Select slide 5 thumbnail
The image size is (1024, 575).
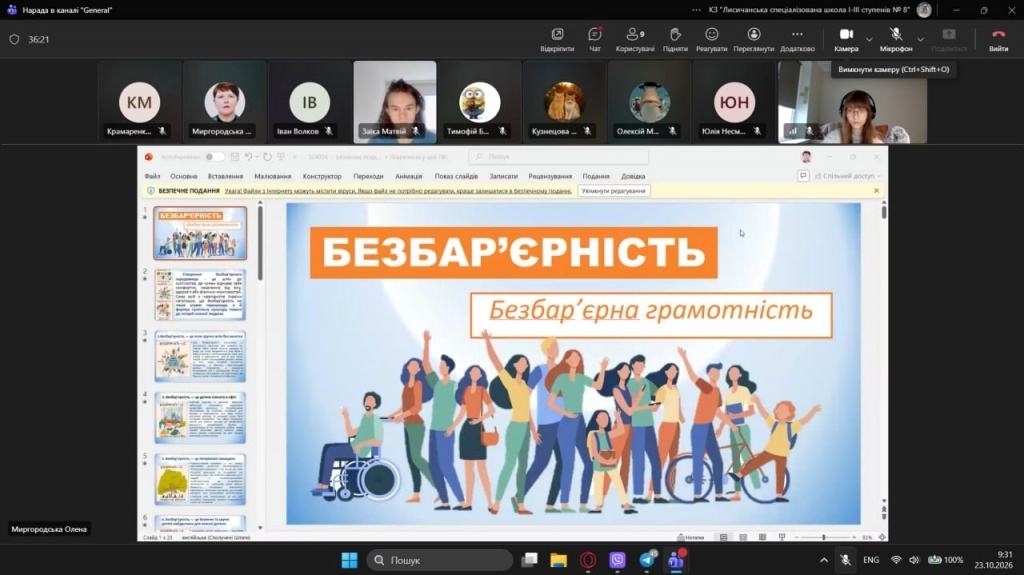[200, 479]
